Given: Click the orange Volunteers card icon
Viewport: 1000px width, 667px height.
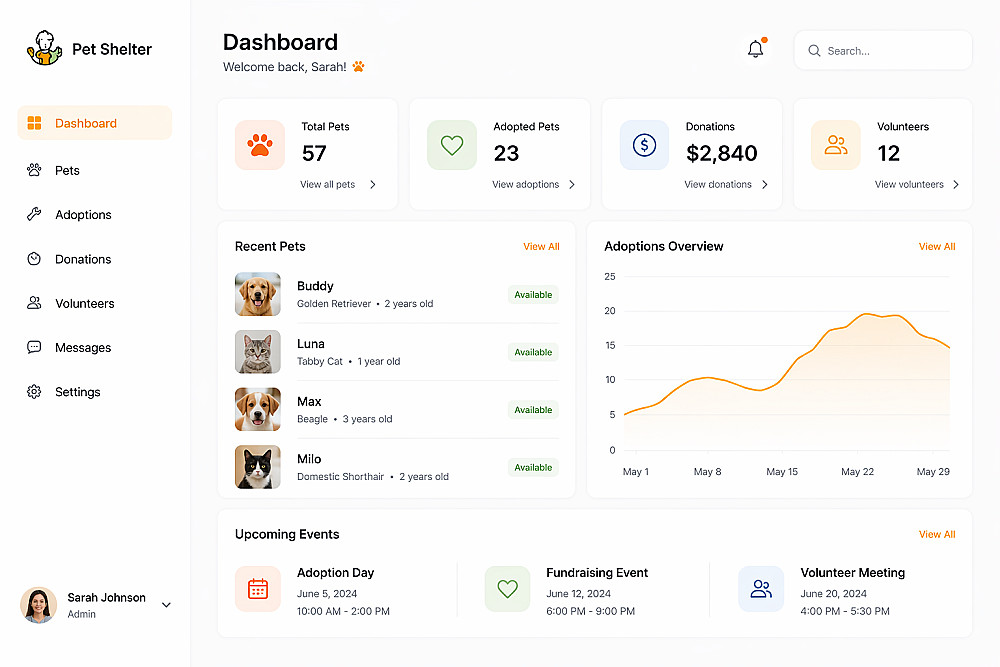Looking at the screenshot, I should tap(835, 145).
